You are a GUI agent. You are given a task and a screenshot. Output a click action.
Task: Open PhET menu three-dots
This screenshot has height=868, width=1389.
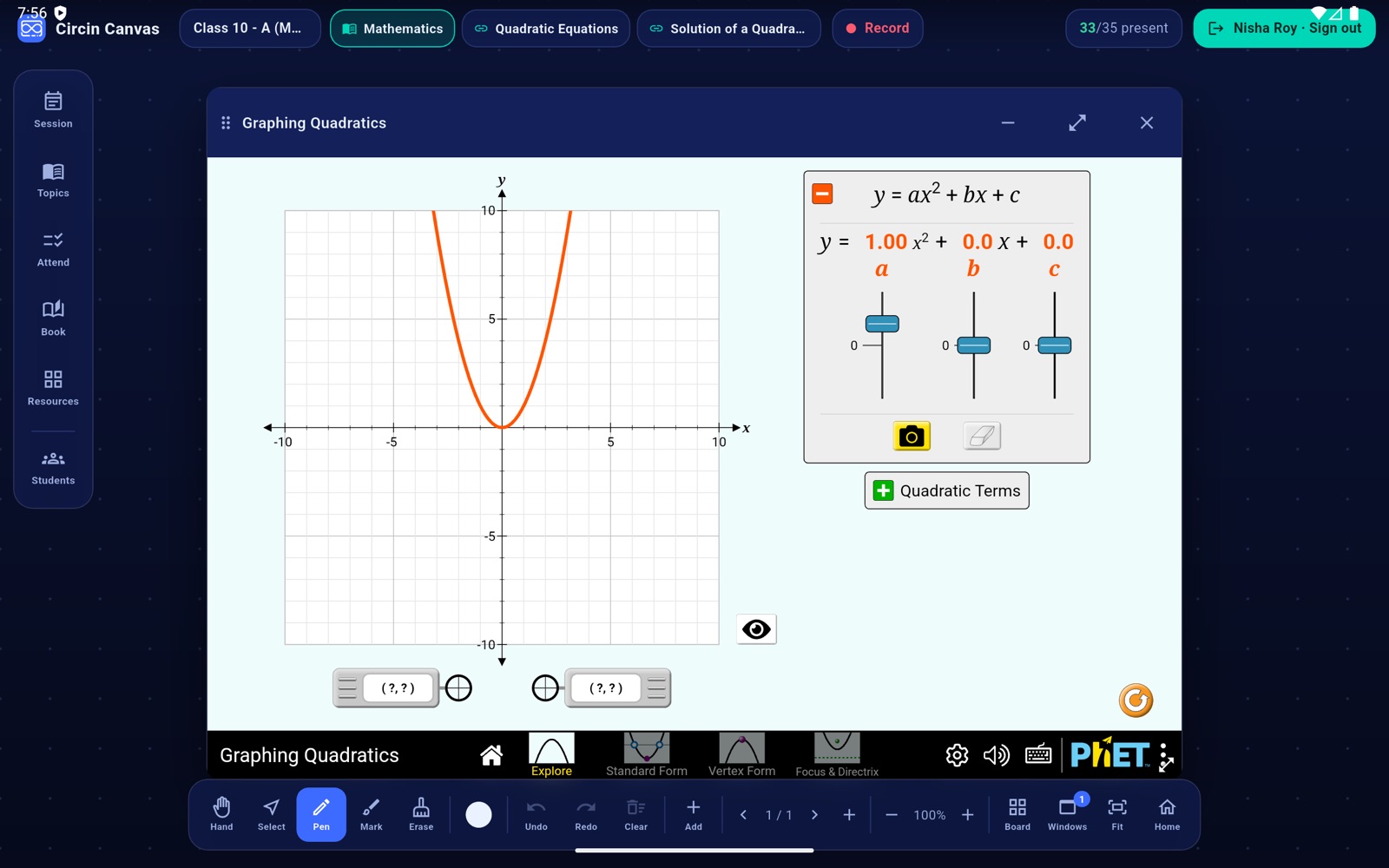(x=1164, y=756)
